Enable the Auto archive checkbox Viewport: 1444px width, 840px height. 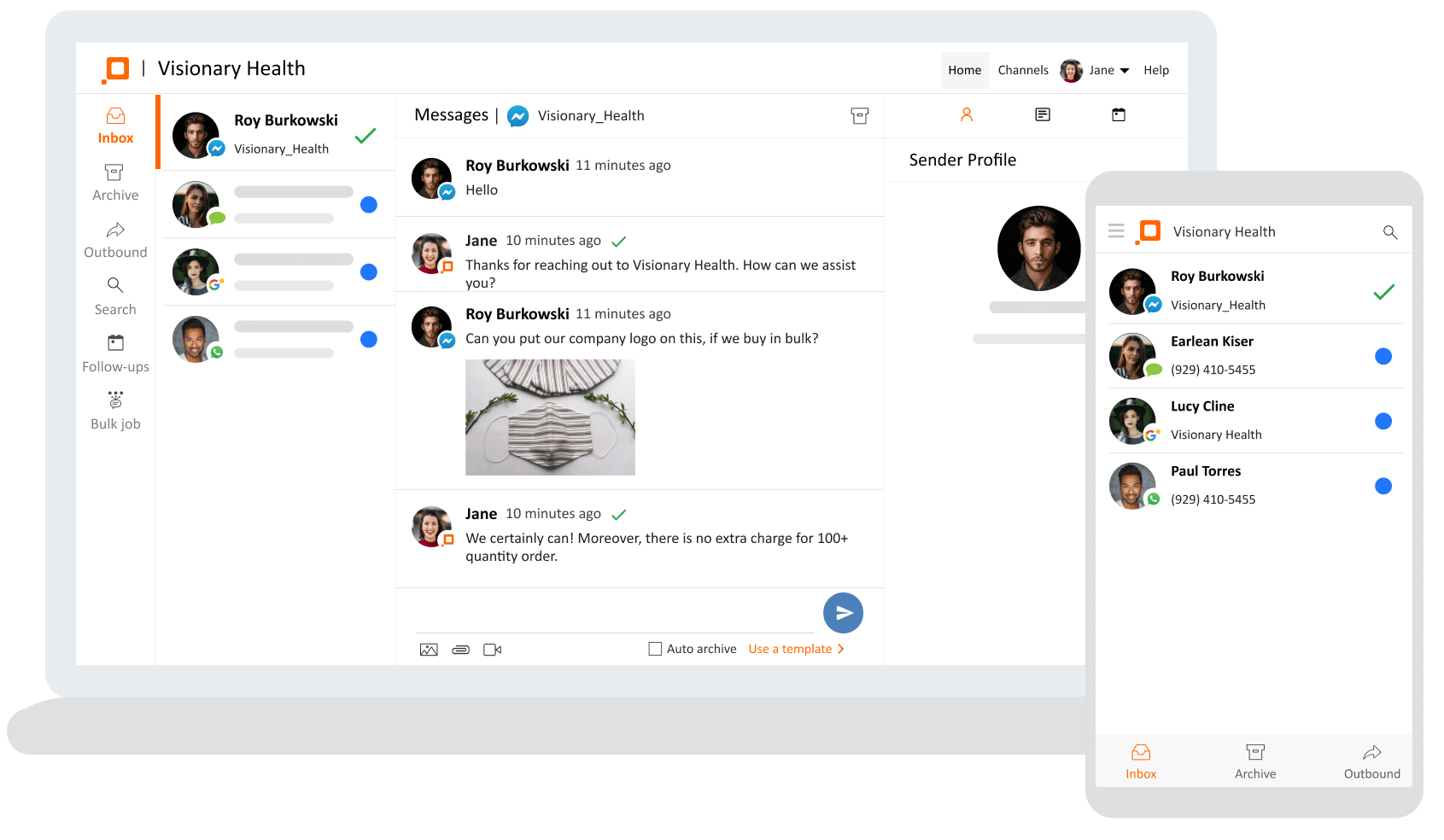pyautogui.click(x=655, y=649)
